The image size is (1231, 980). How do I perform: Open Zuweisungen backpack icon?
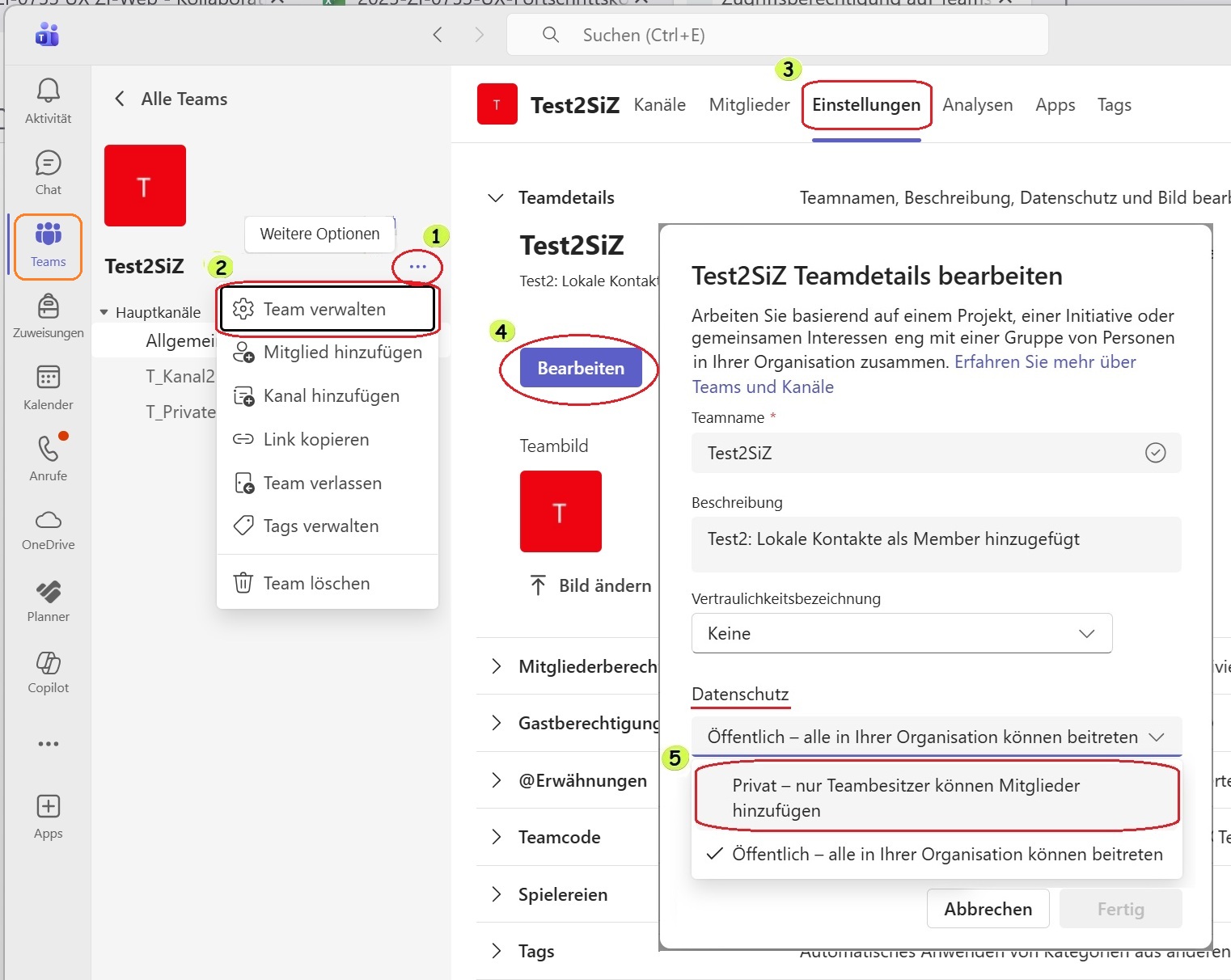tap(48, 306)
